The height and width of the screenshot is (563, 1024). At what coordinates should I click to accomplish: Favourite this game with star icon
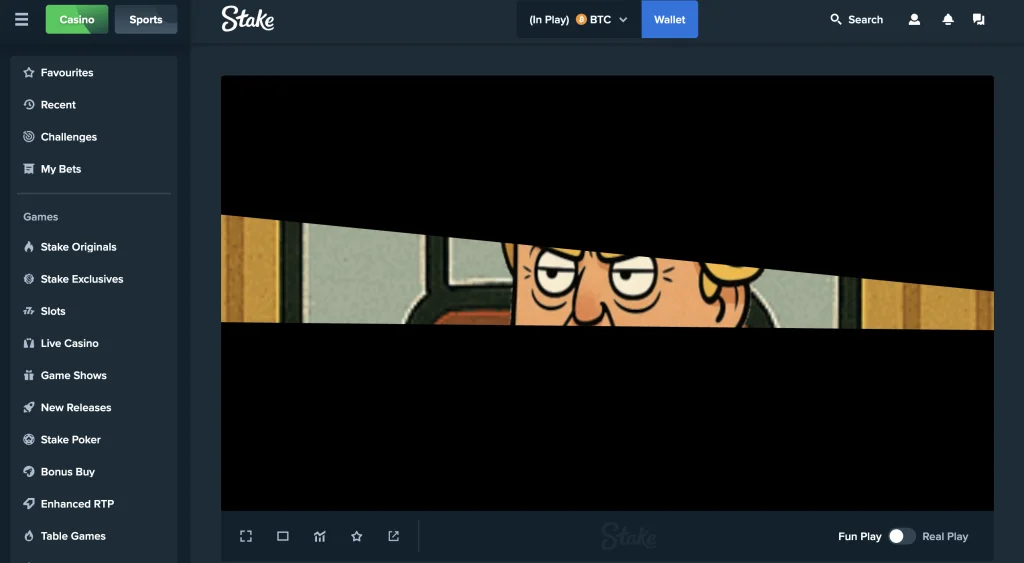357,536
